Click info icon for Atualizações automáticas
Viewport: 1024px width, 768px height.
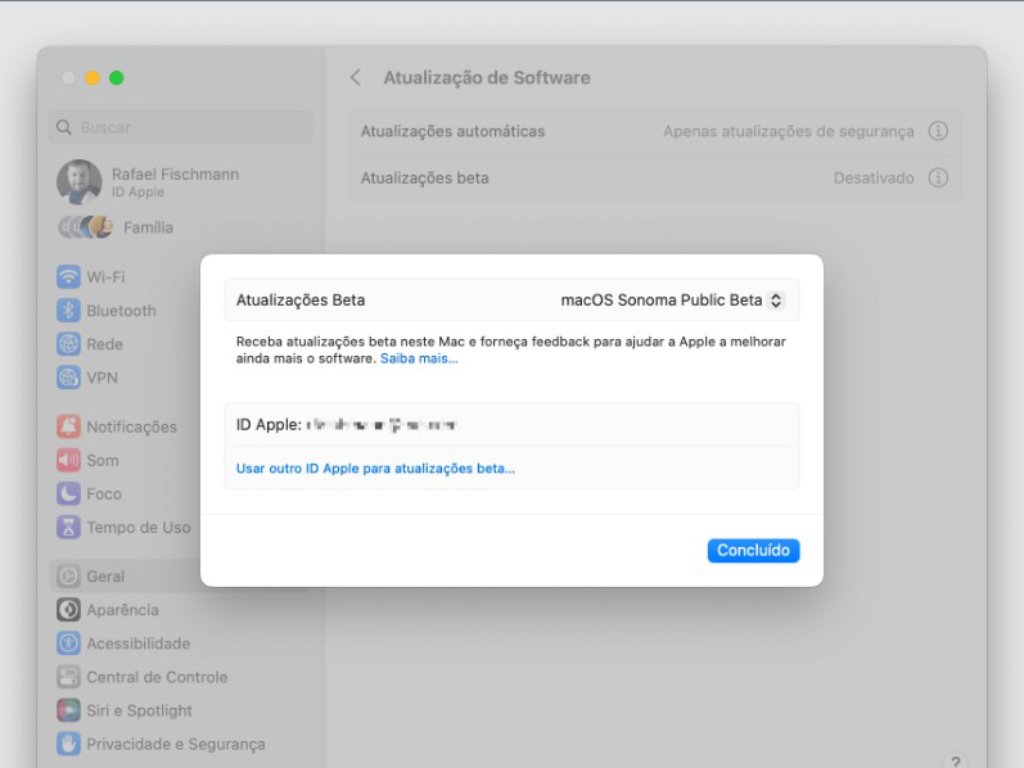pos(938,131)
